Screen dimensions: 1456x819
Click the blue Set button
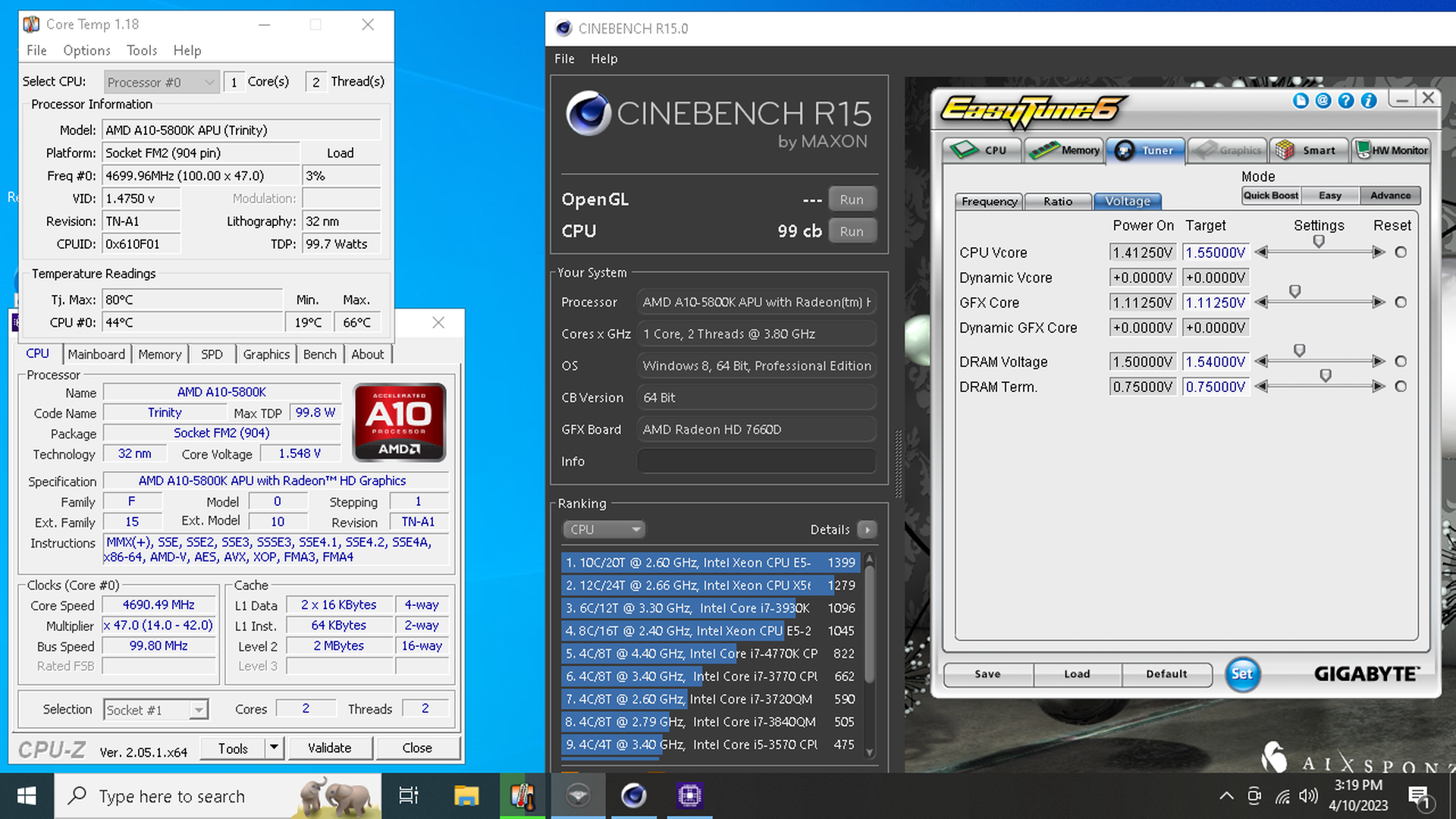(x=1242, y=674)
